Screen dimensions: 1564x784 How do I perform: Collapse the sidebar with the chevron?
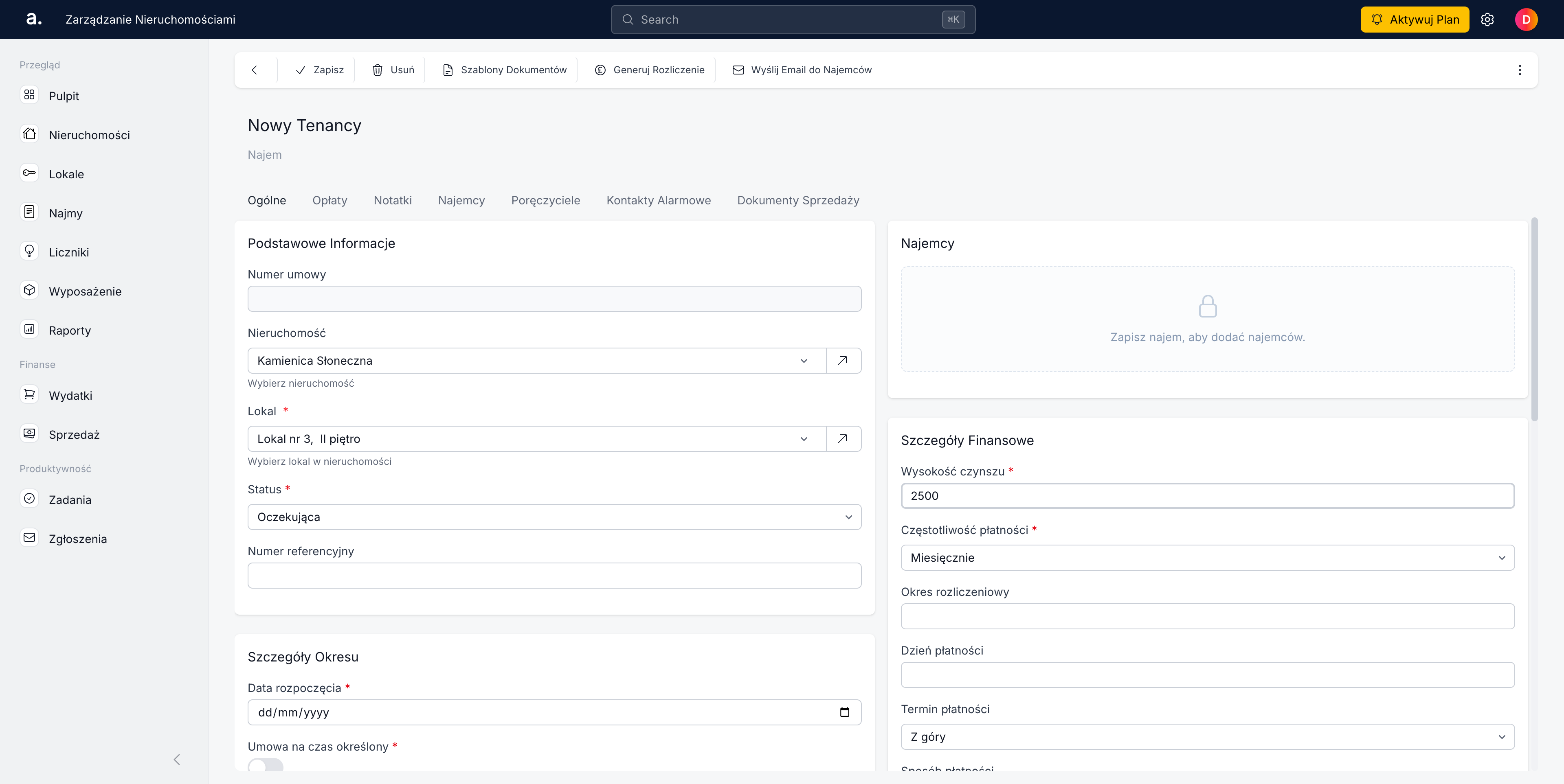point(177,760)
